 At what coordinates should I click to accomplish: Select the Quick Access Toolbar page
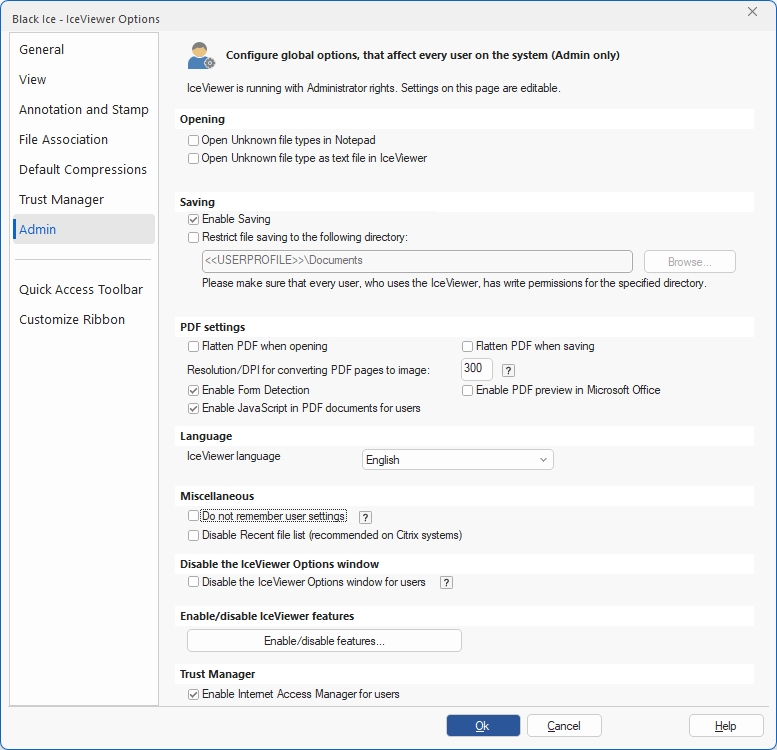click(x=81, y=289)
